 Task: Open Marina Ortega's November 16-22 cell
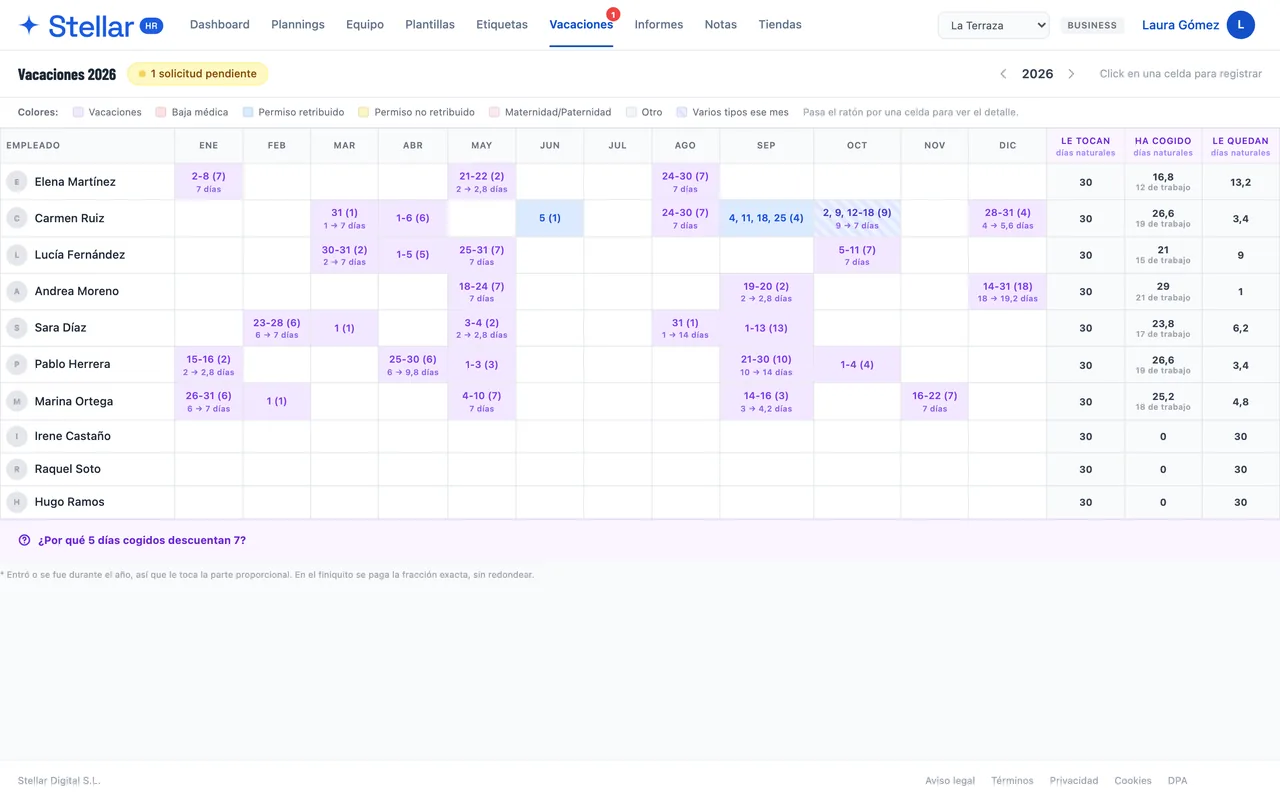(x=935, y=401)
